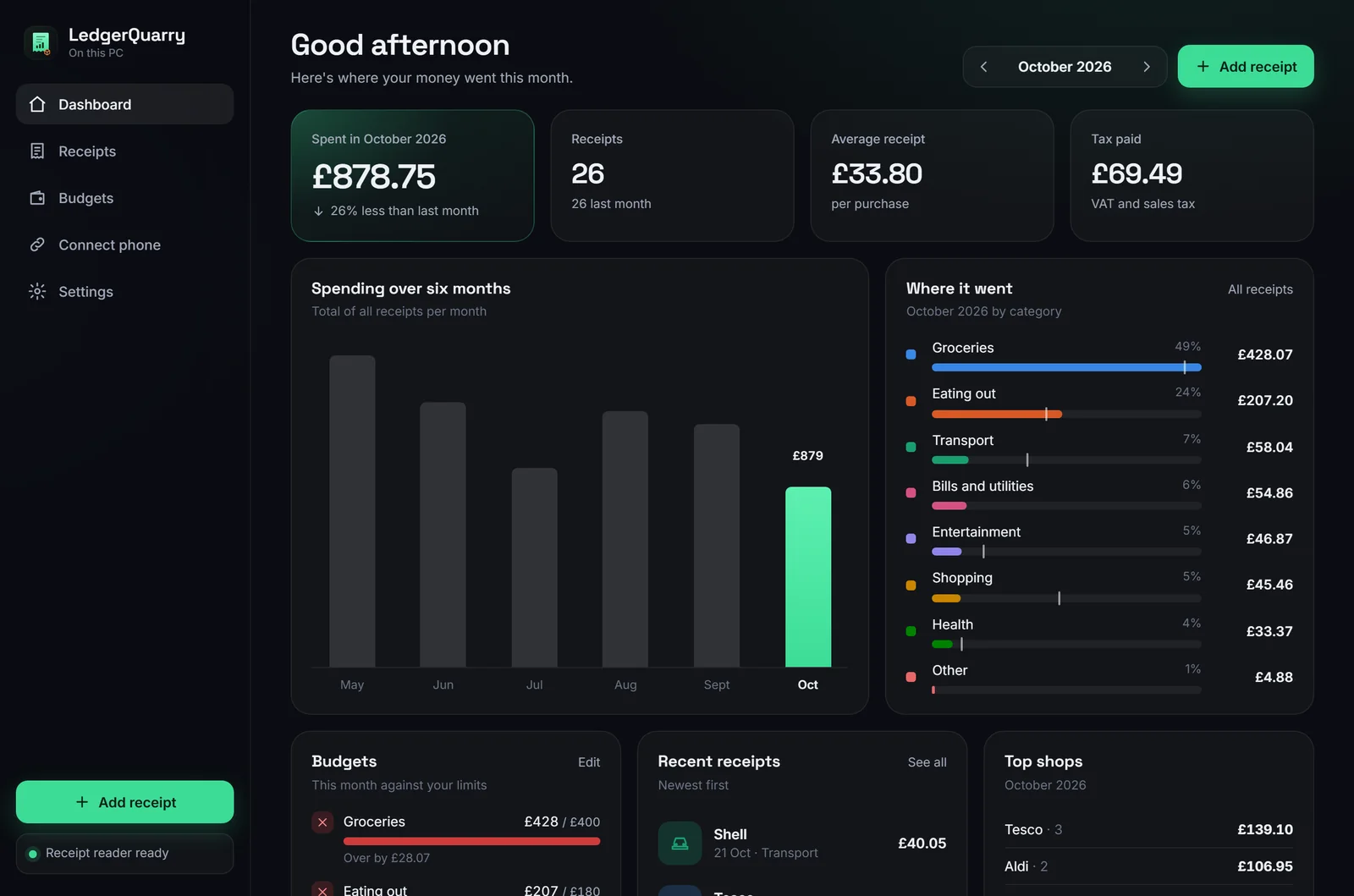This screenshot has width=1354, height=896.
Task: Click the Tax paid £69.49 card
Action: pos(1192,175)
